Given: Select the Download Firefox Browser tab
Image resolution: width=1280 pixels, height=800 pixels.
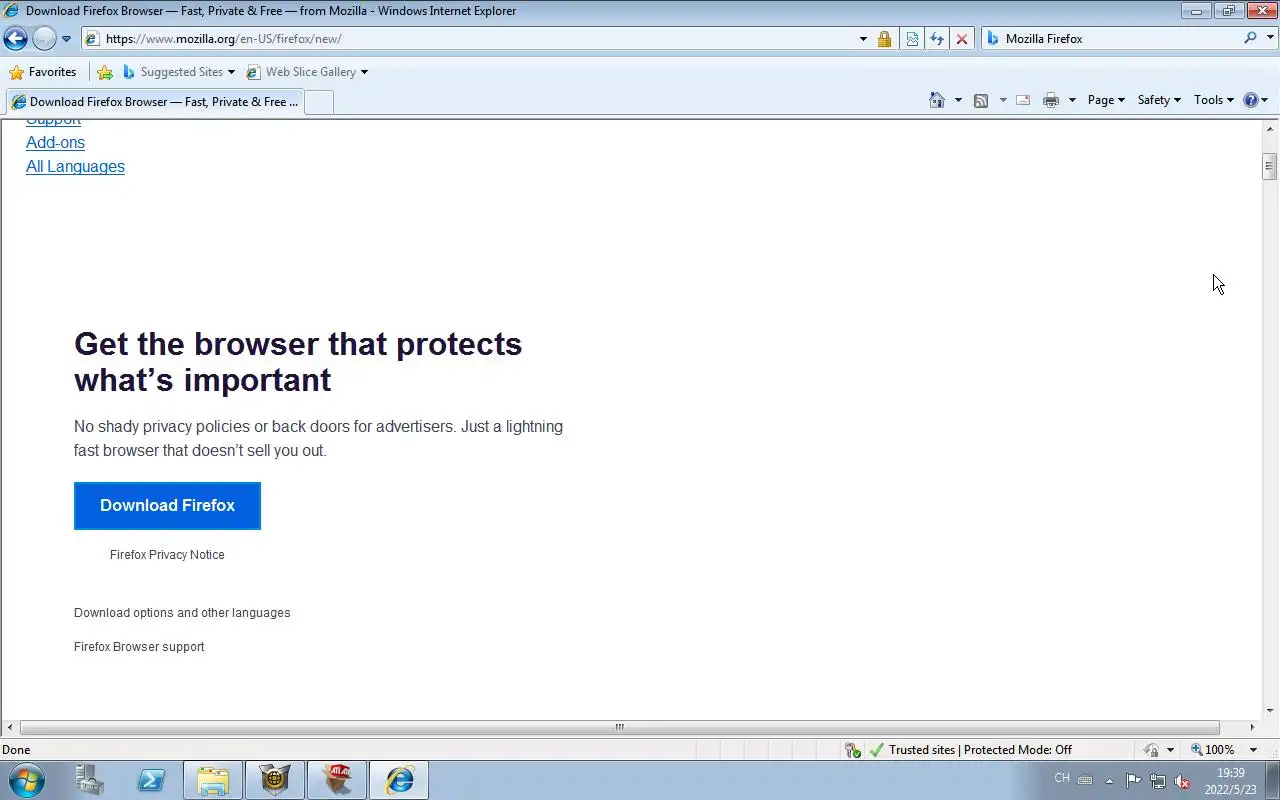Looking at the screenshot, I should tap(154, 102).
